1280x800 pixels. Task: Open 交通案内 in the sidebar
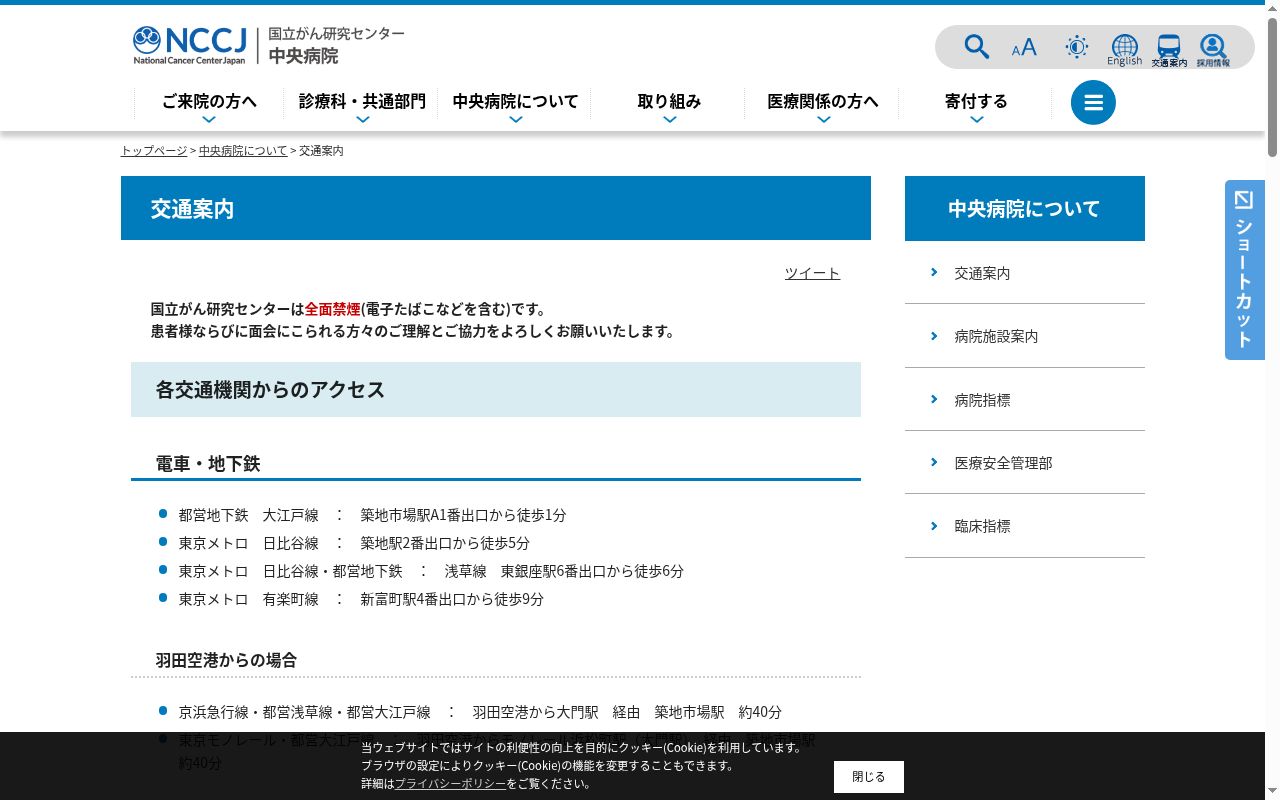1025,273
